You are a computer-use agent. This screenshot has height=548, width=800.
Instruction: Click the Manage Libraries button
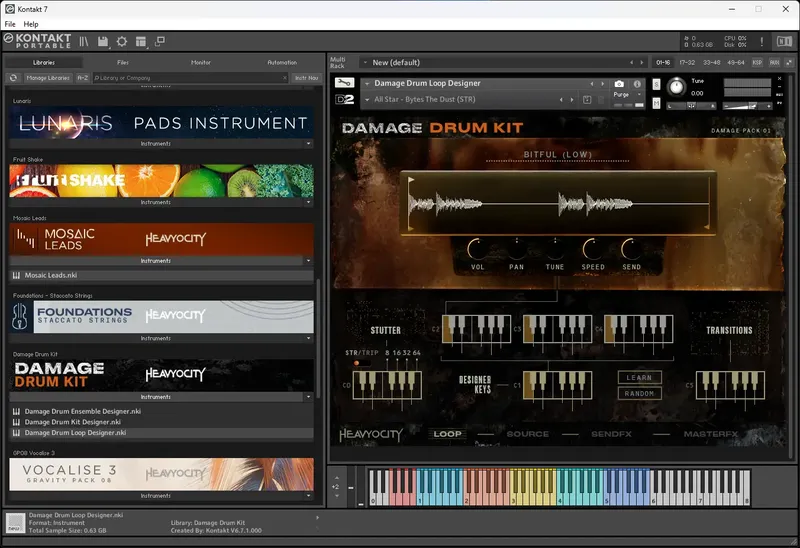click(x=48, y=78)
